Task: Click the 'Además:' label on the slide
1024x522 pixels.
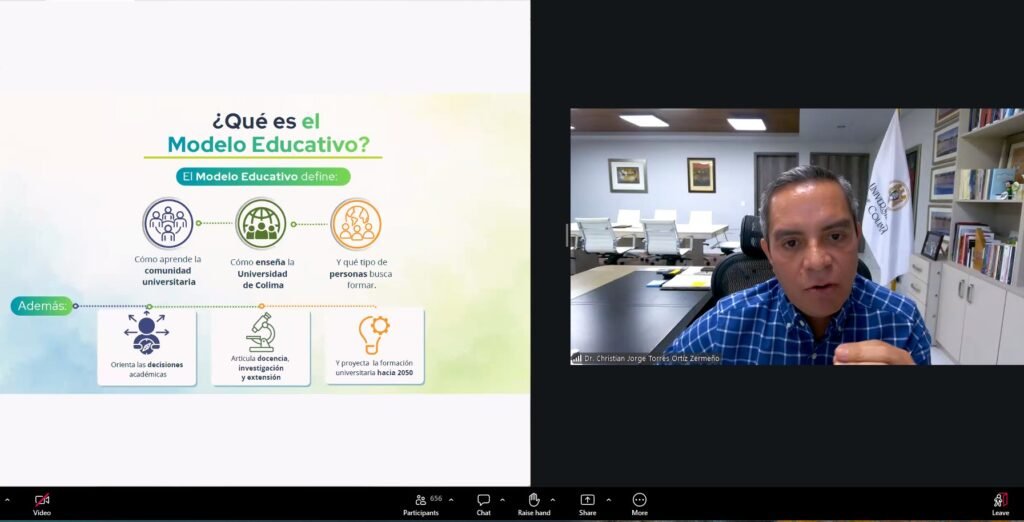Action: (x=42, y=306)
